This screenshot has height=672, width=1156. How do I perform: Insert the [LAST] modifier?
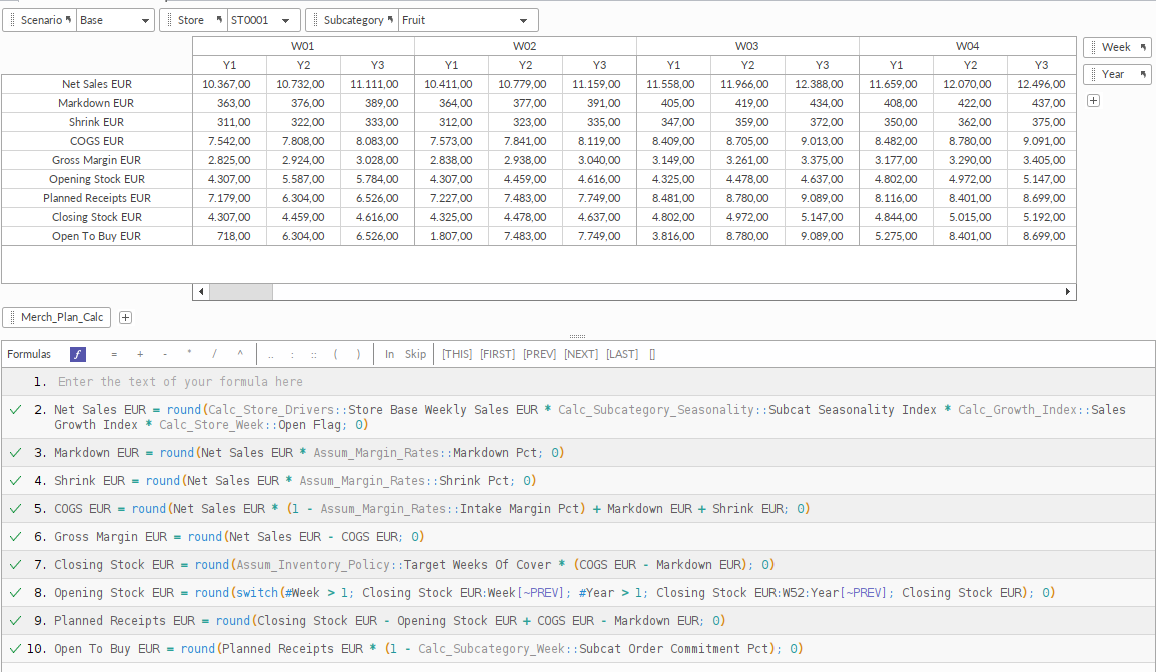(x=622, y=354)
